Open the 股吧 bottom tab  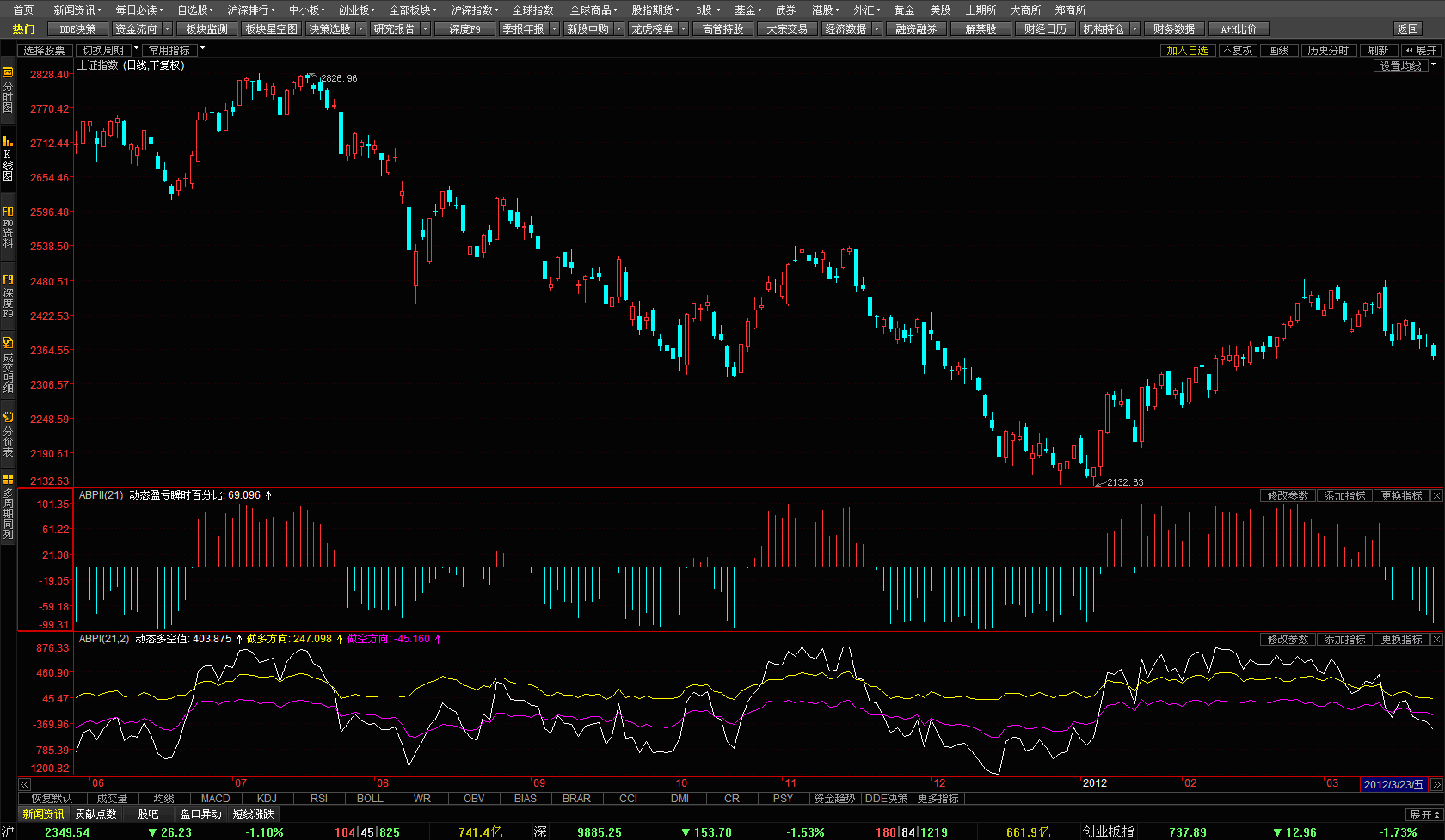pos(149,814)
